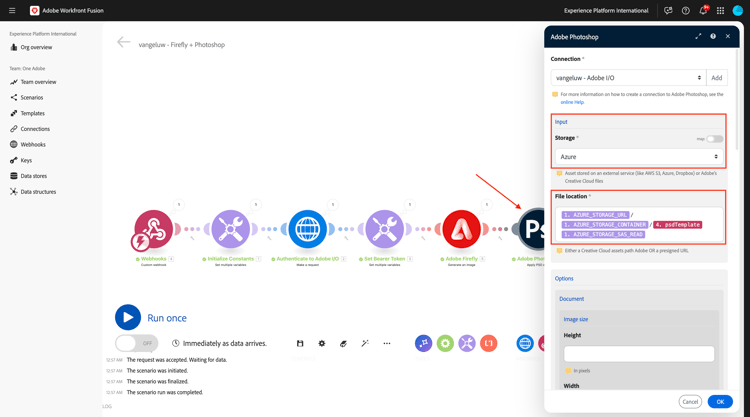Click log entry The scenario was initiated
This screenshot has width=750, height=417.
(x=157, y=371)
